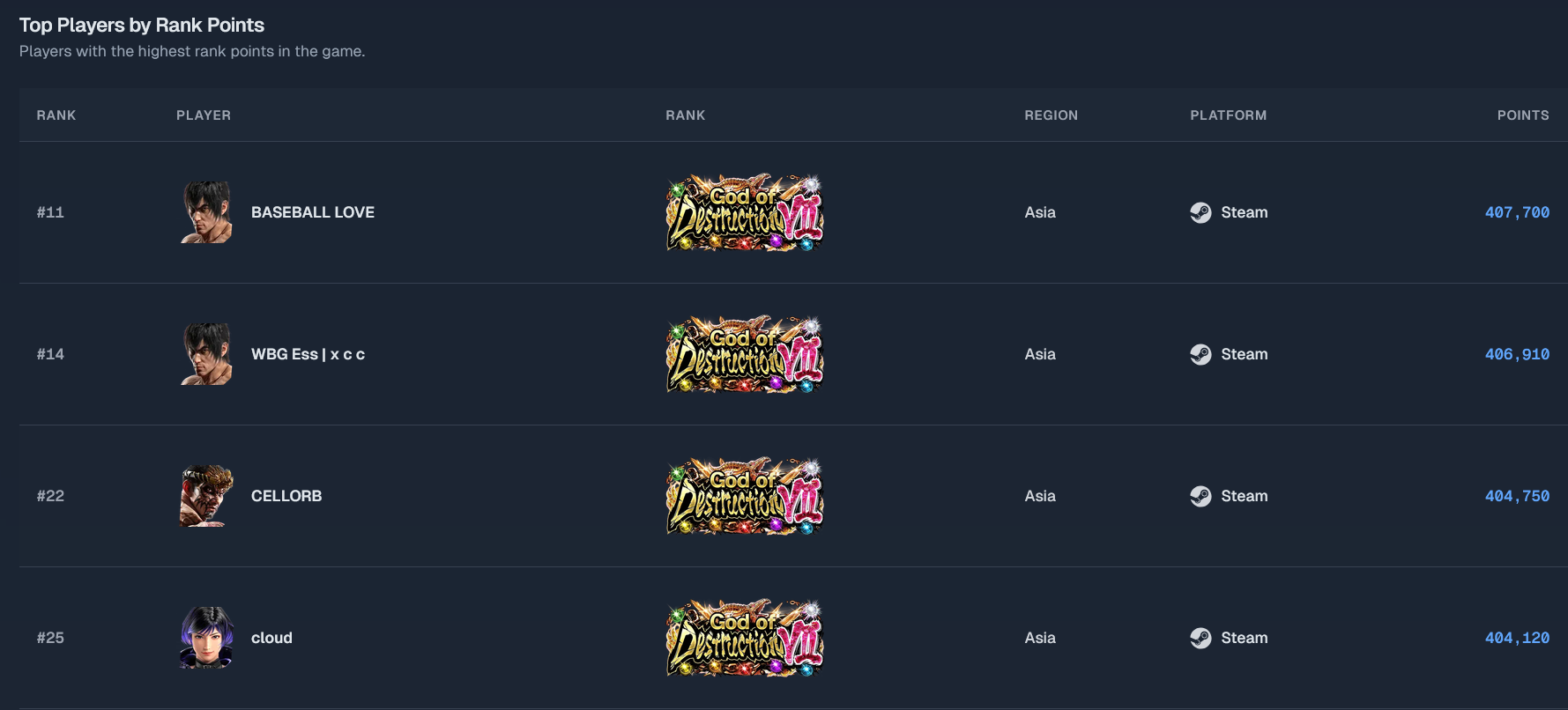Screen dimensions: 1568x710
Task: Click WBG Ess | x c c avatar icon
Action: [207, 354]
